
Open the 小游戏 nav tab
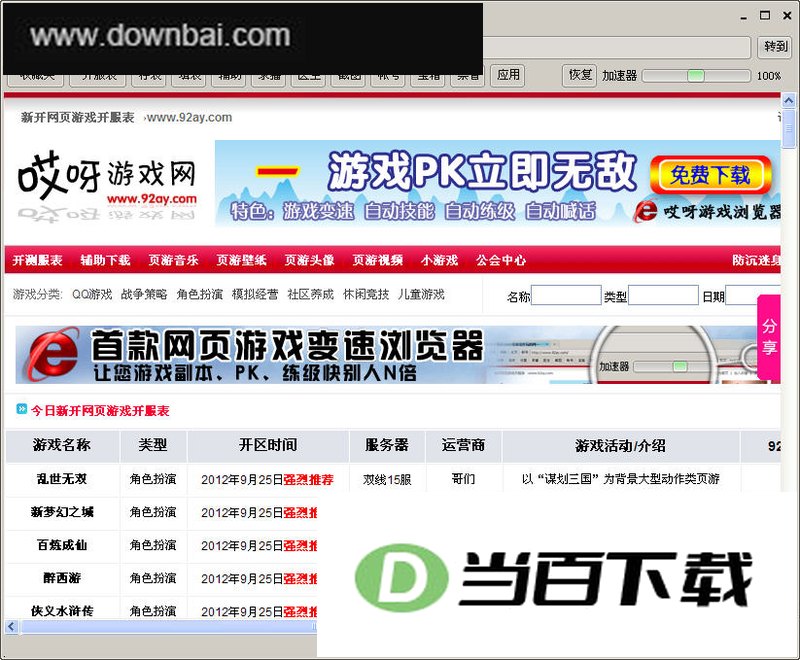(439, 260)
